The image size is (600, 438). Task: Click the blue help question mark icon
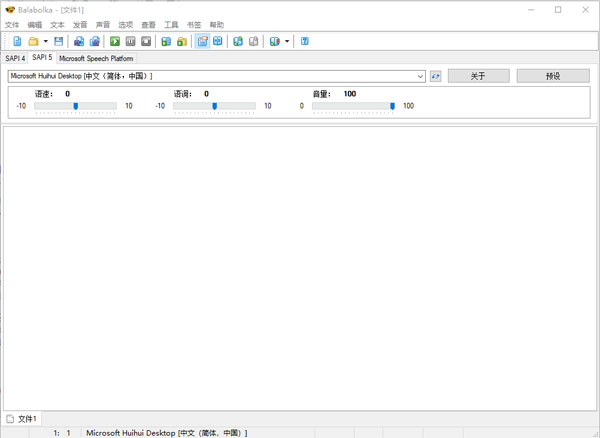click(305, 41)
